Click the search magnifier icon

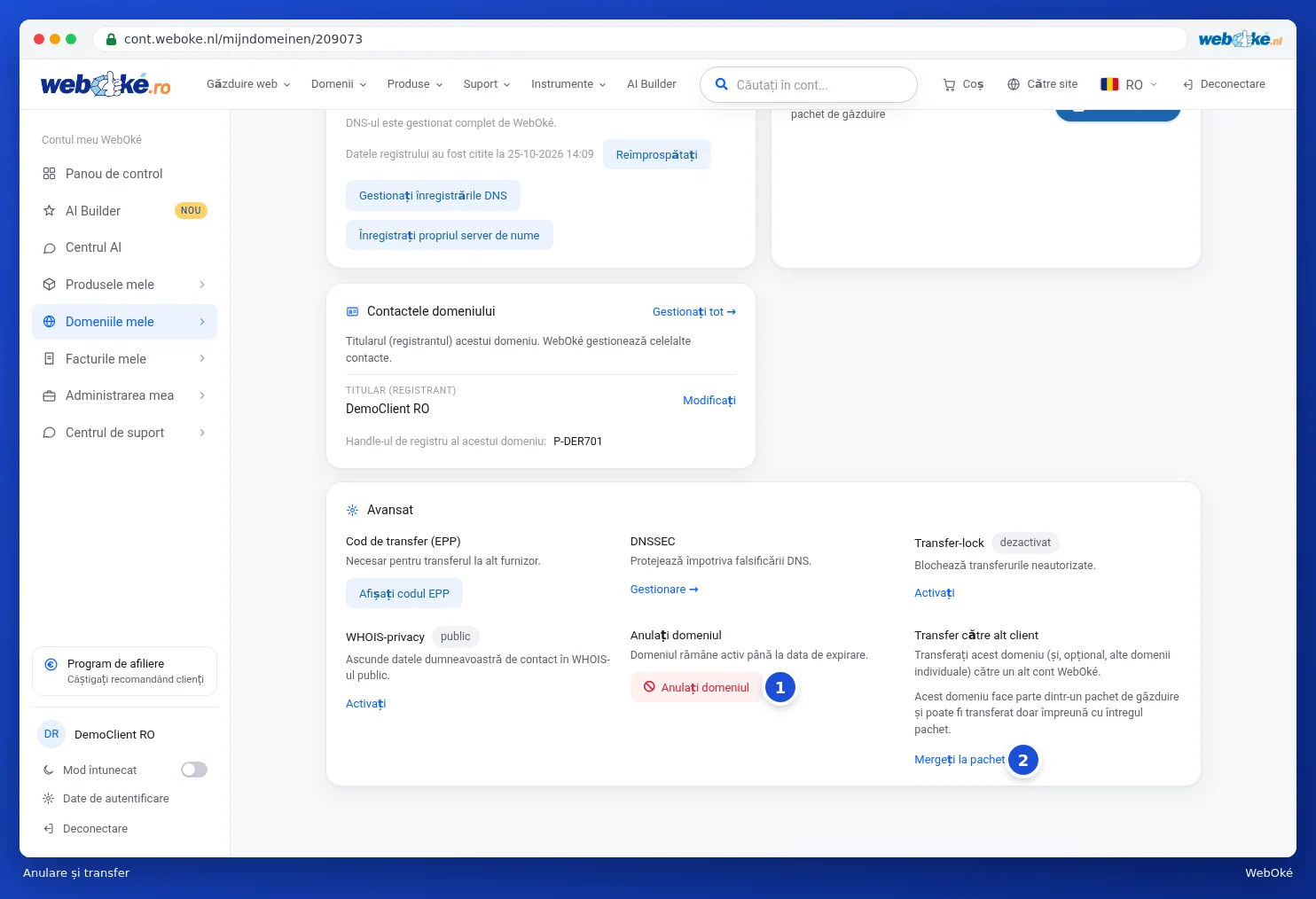point(722,84)
